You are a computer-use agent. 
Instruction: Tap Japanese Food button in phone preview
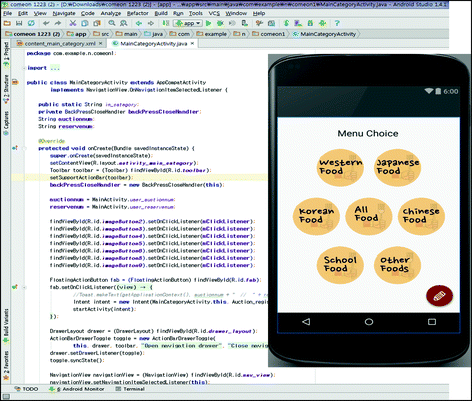397,168
